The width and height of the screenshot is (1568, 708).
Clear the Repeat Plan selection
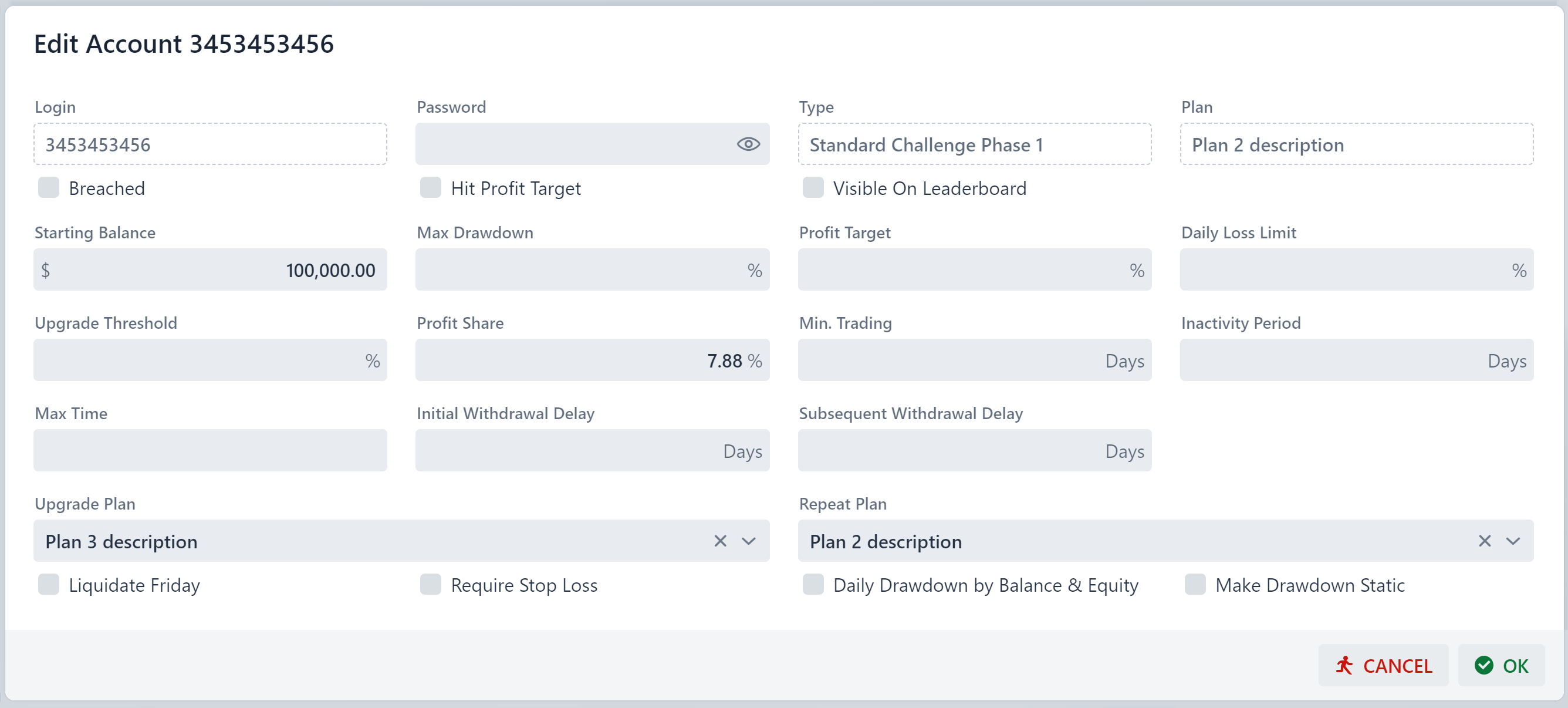(1485, 541)
